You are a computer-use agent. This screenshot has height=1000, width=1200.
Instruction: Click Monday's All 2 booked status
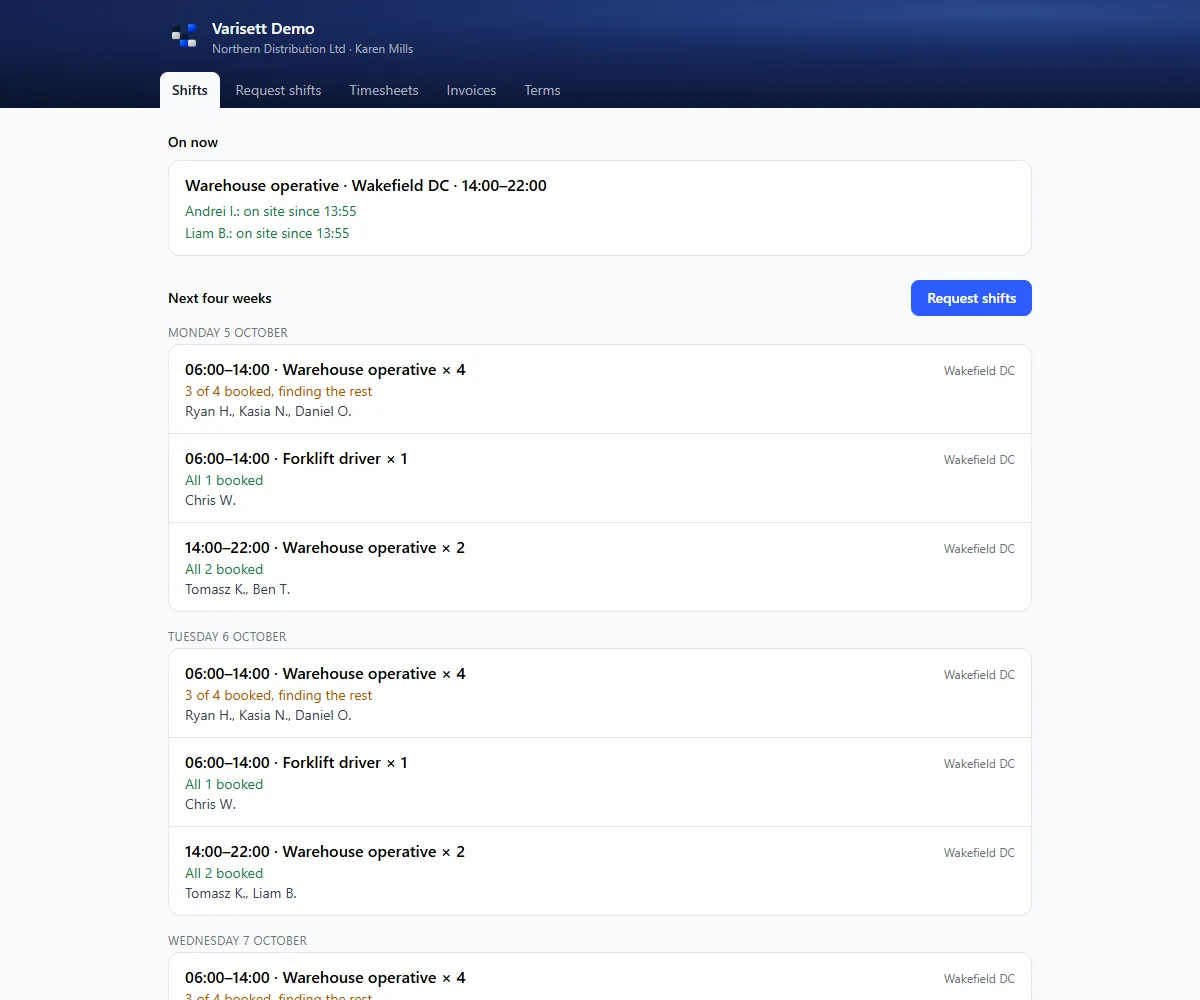224,569
